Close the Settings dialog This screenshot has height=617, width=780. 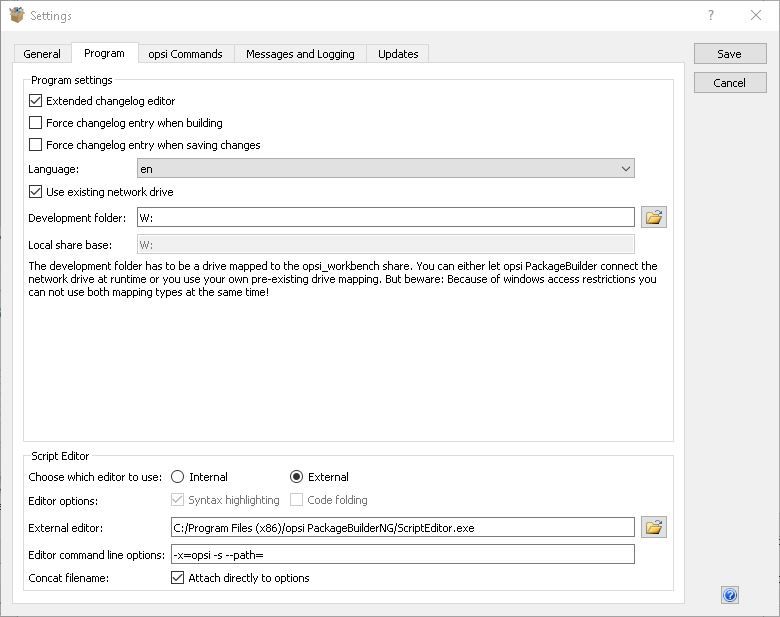756,15
